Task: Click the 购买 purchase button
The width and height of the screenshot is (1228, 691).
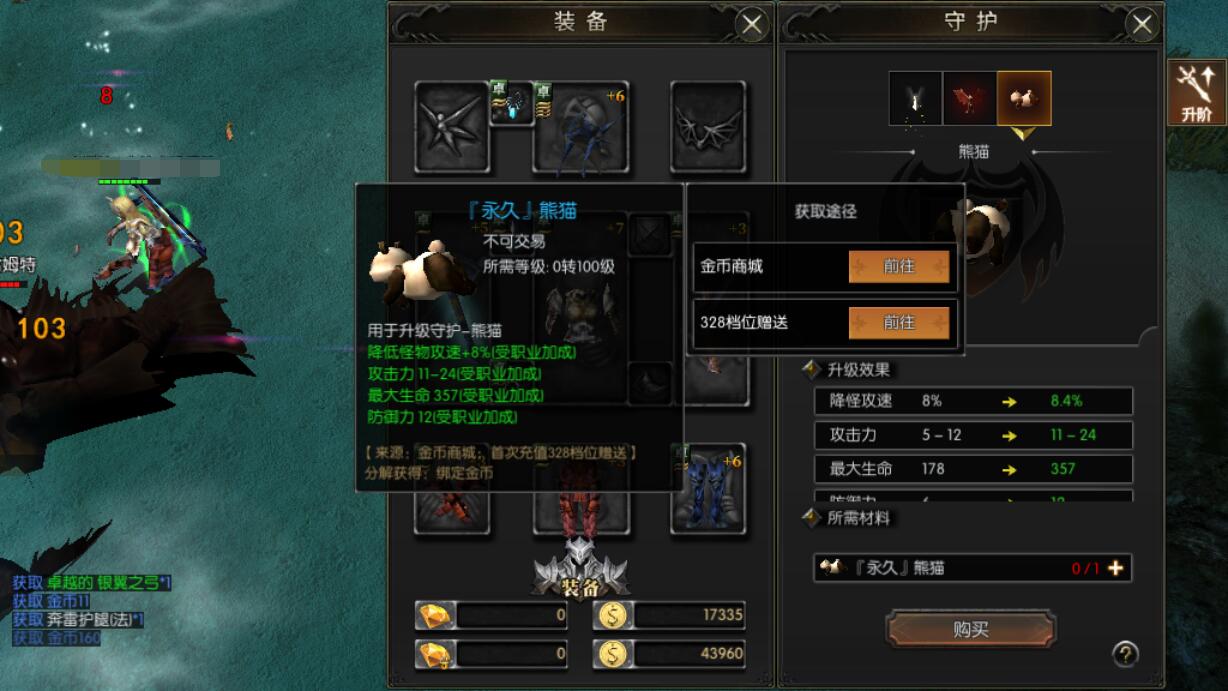Action: (970, 629)
